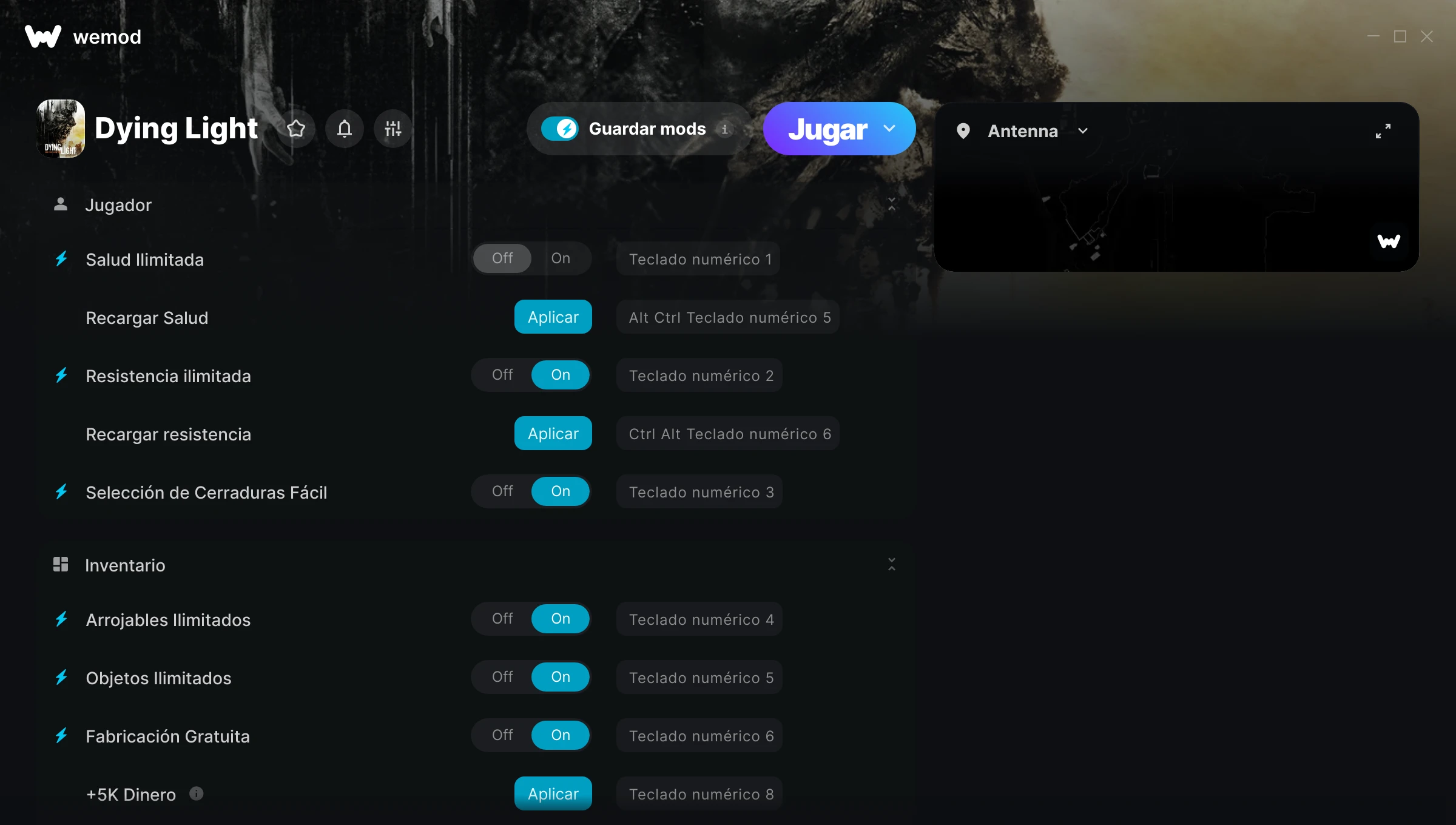Click WeMod badge on the map
Image resolution: width=1456 pixels, height=825 pixels.
1389,241
